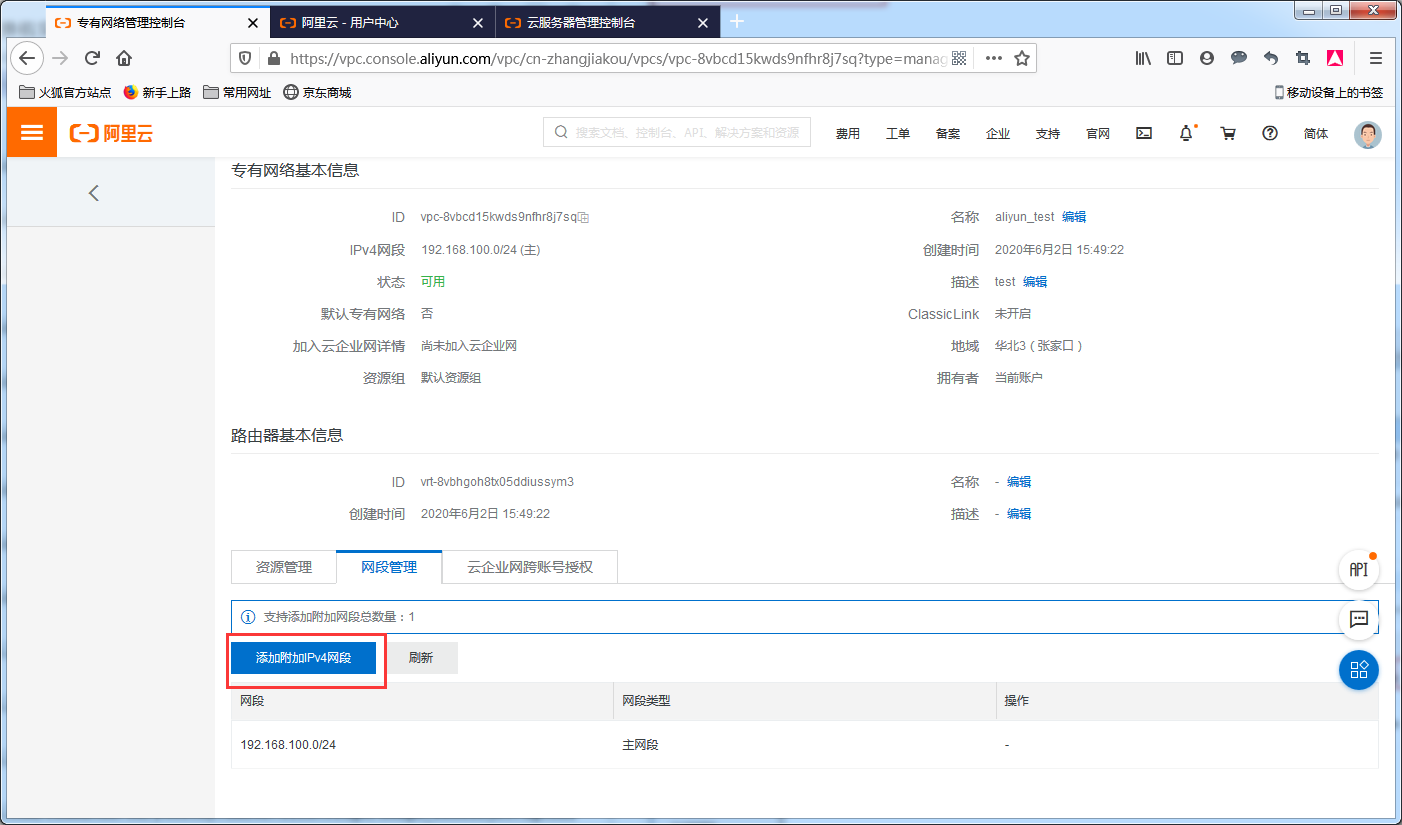The width and height of the screenshot is (1402, 825).
Task: Click 编辑 next to the VPC name
Action: click(x=1073, y=216)
